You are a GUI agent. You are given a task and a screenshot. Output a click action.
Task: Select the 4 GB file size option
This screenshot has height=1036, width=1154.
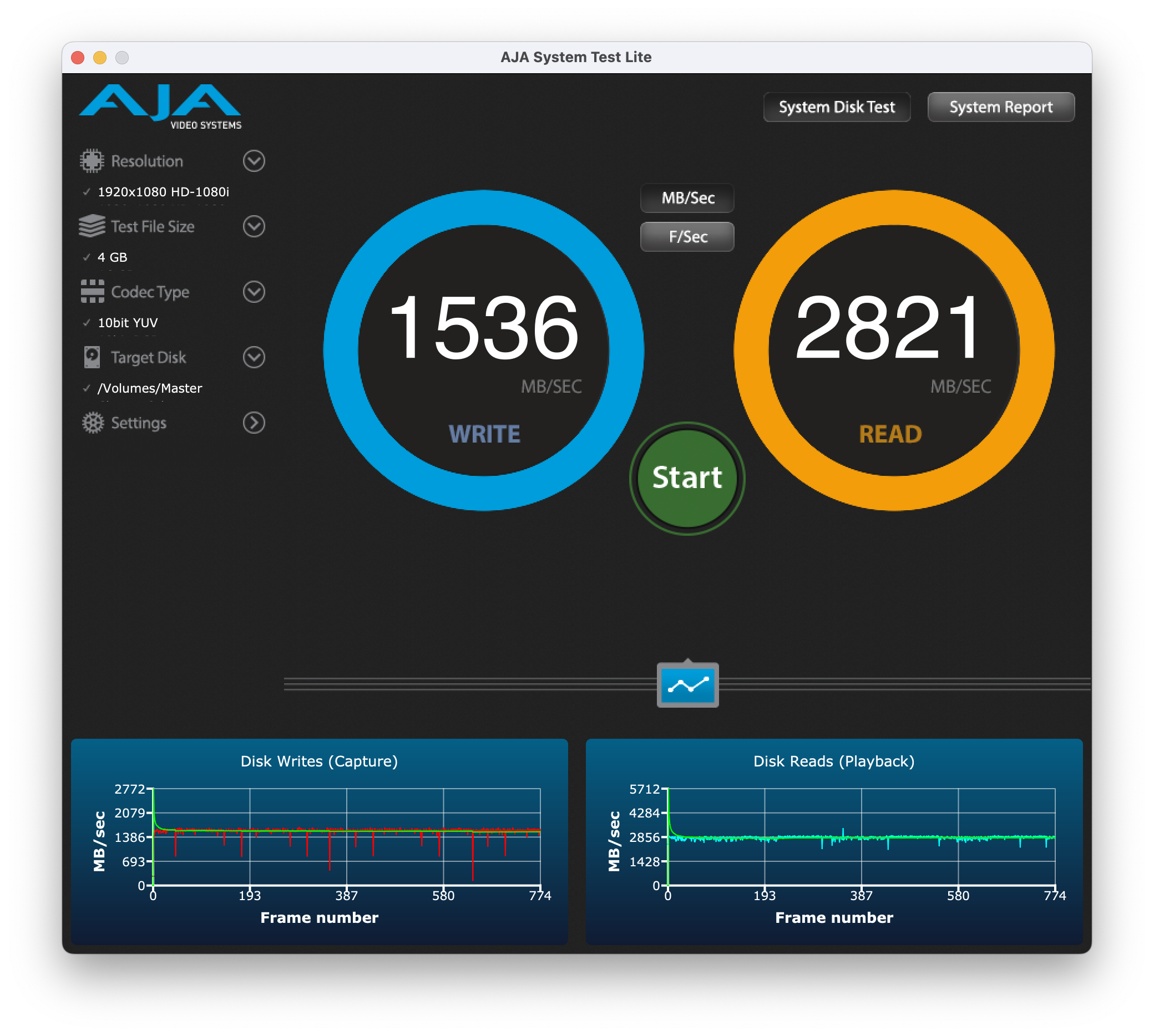click(x=112, y=257)
